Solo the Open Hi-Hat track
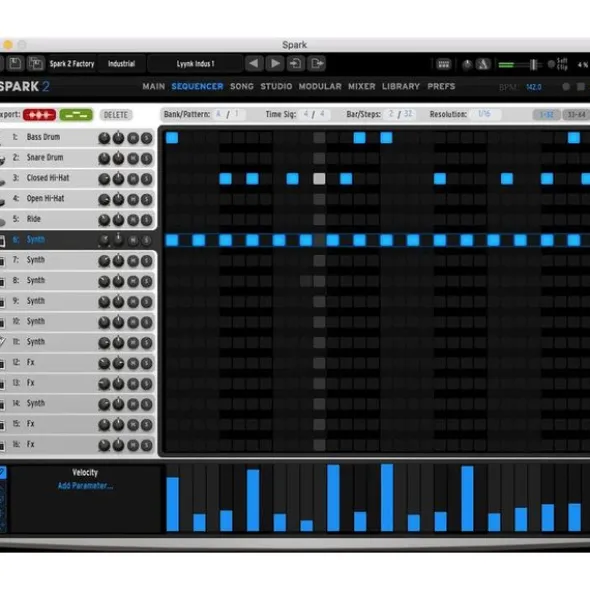590x591 pixels. [x=147, y=199]
